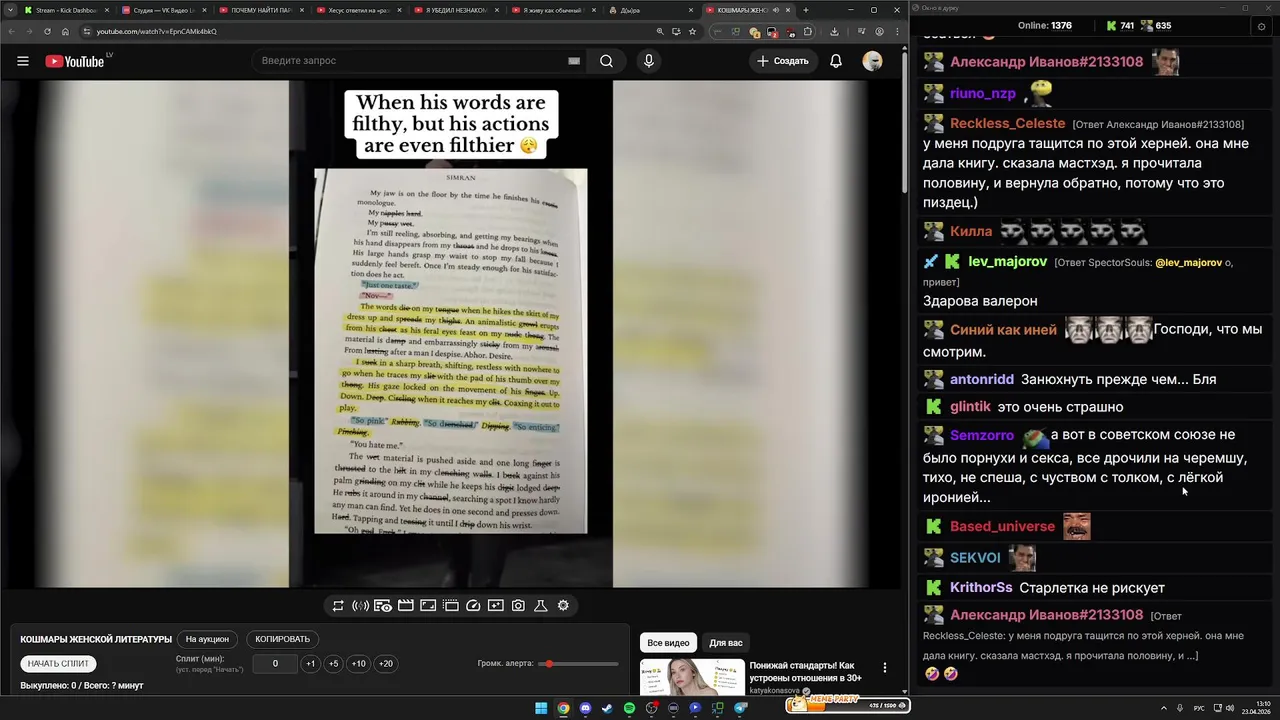The width and height of the screenshot is (1280, 720).
Task: Adjust the 'Громк. алерта' volume slider
Action: (x=579, y=664)
